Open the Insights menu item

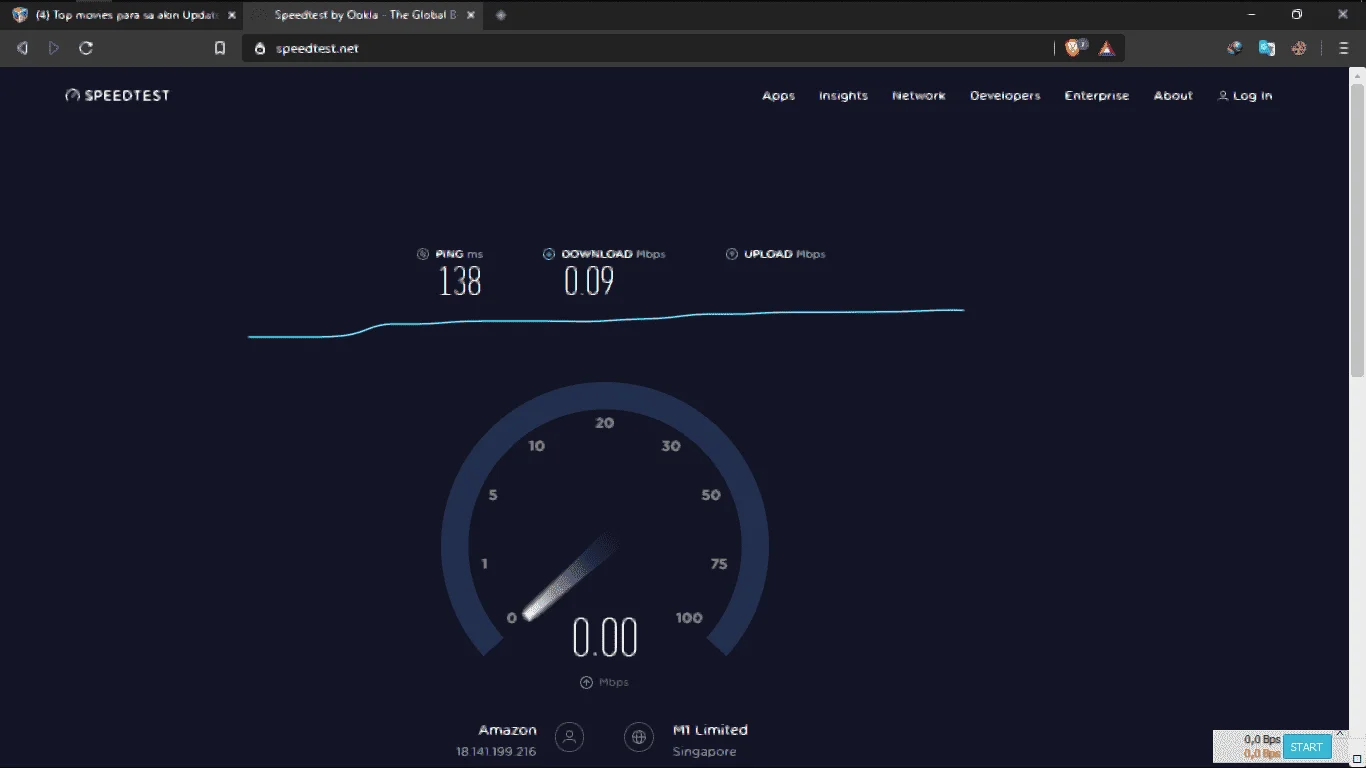(843, 96)
